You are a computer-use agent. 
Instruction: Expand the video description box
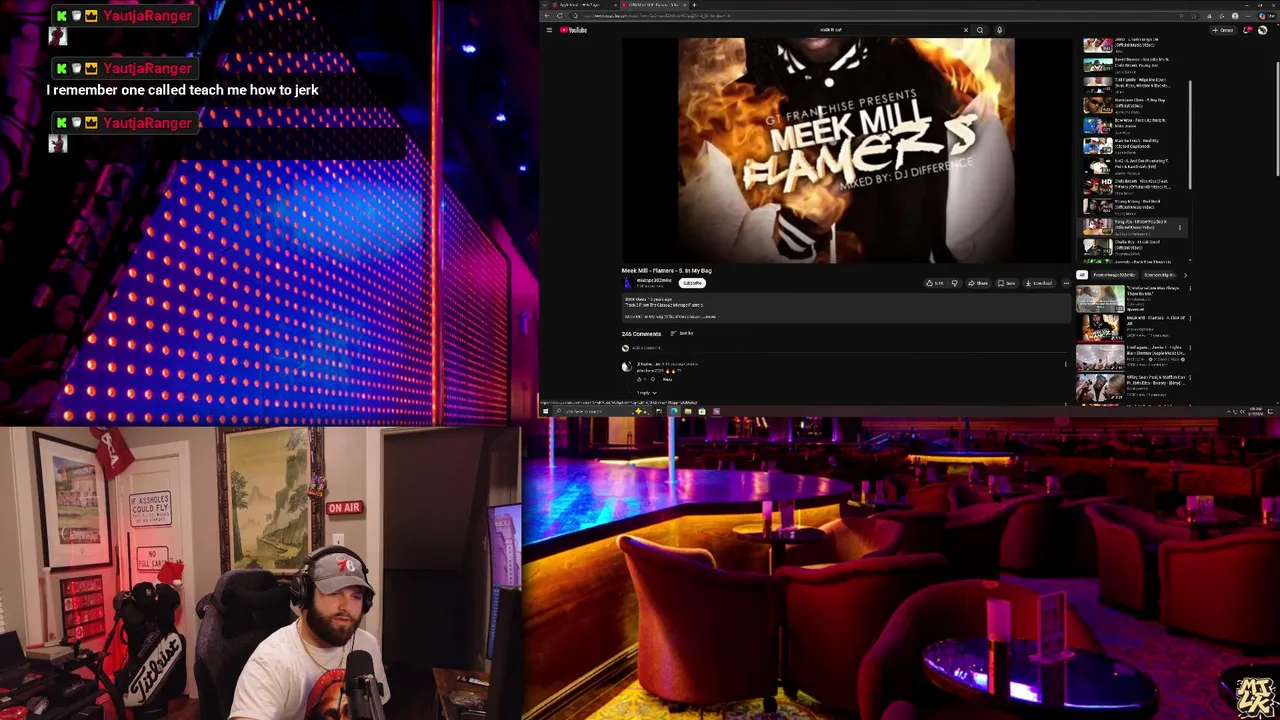tap(846, 308)
